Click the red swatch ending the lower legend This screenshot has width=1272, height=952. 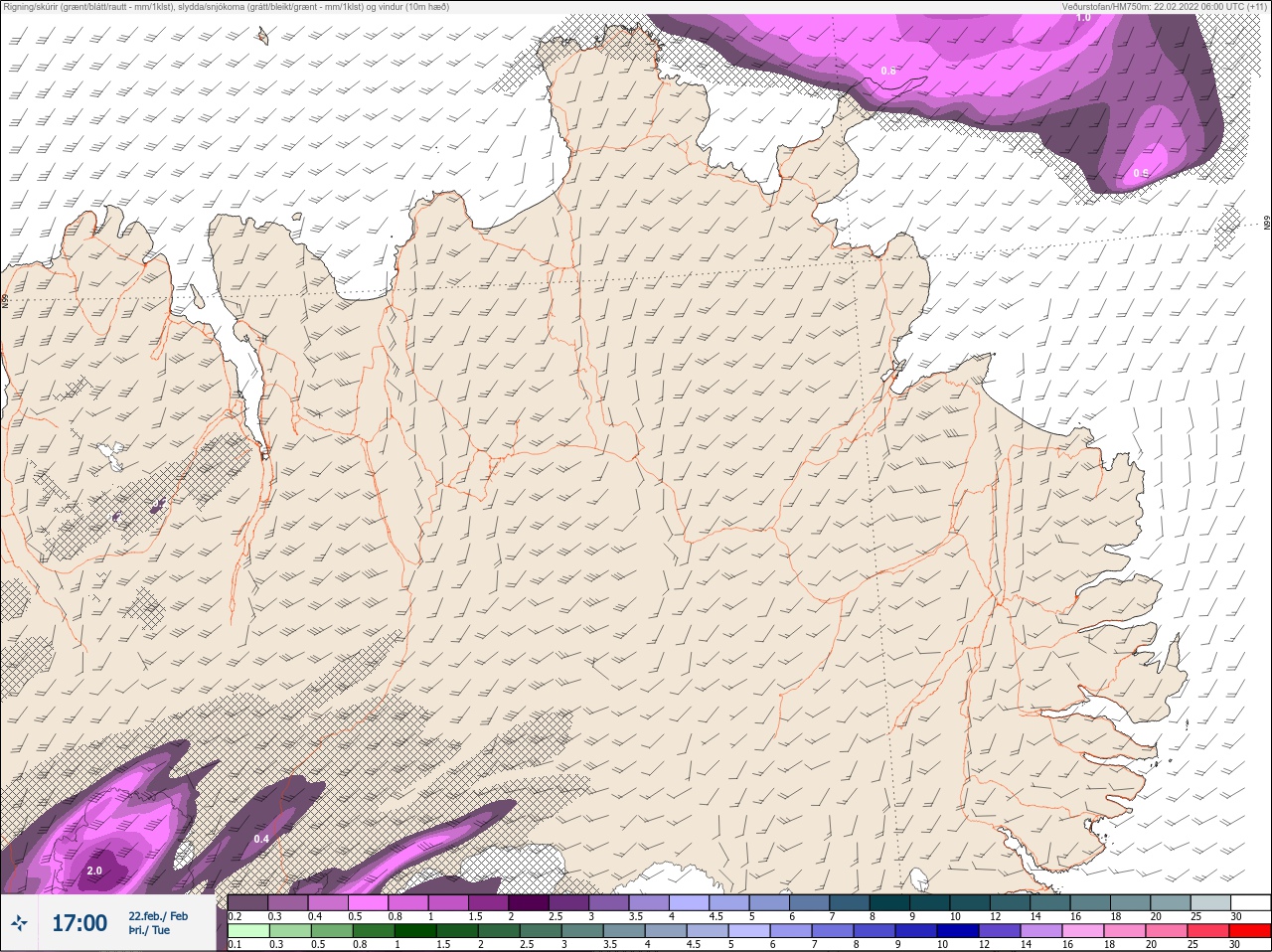point(1250,932)
